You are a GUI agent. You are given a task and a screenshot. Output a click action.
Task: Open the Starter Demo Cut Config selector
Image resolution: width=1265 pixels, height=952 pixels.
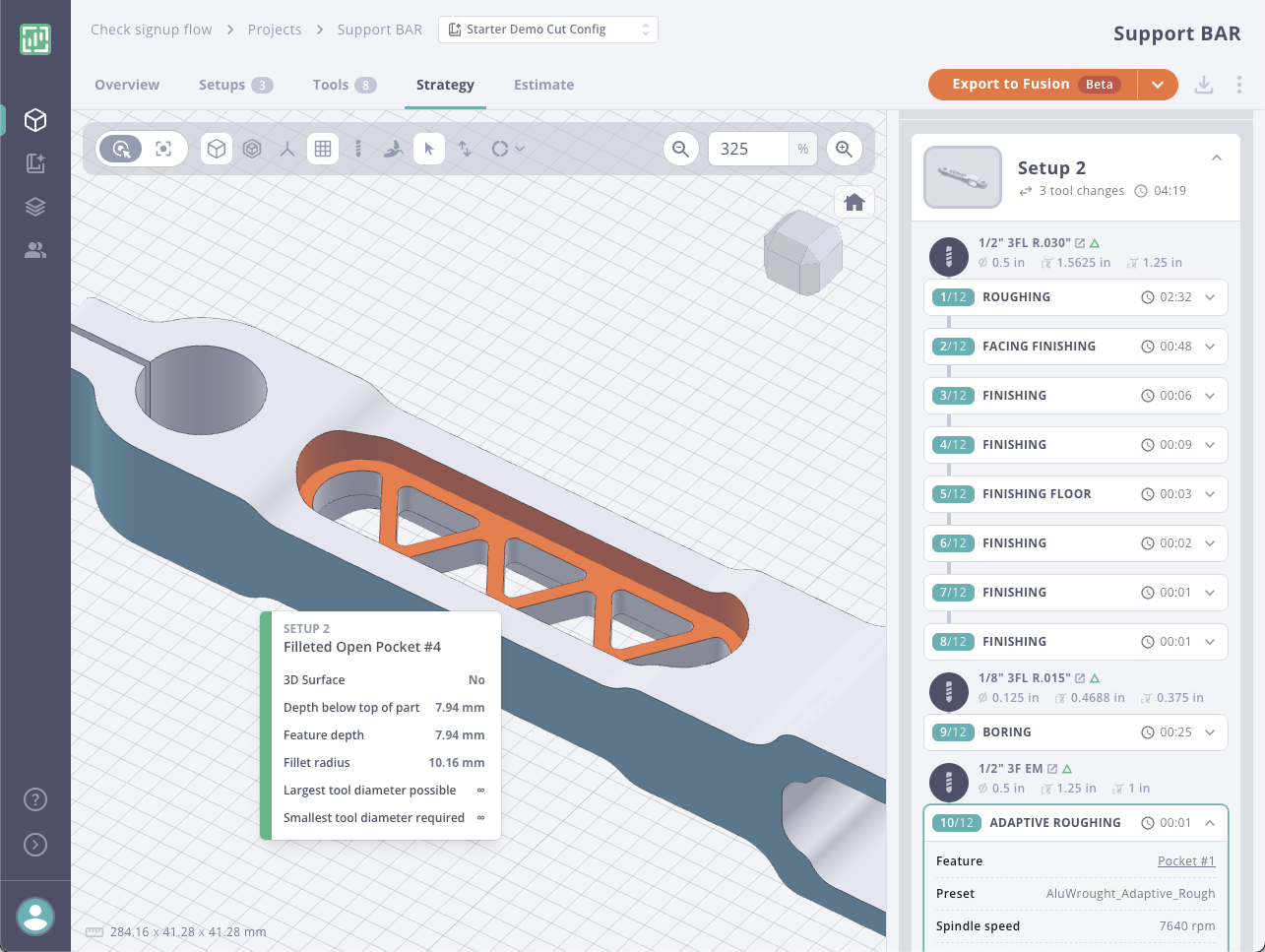(547, 30)
